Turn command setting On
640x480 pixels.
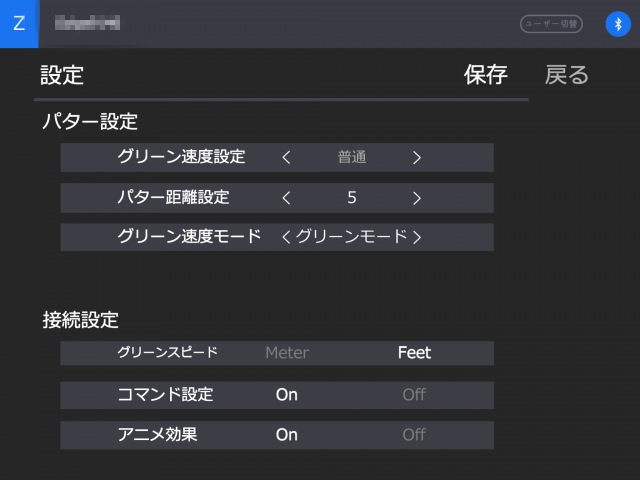tap(287, 395)
